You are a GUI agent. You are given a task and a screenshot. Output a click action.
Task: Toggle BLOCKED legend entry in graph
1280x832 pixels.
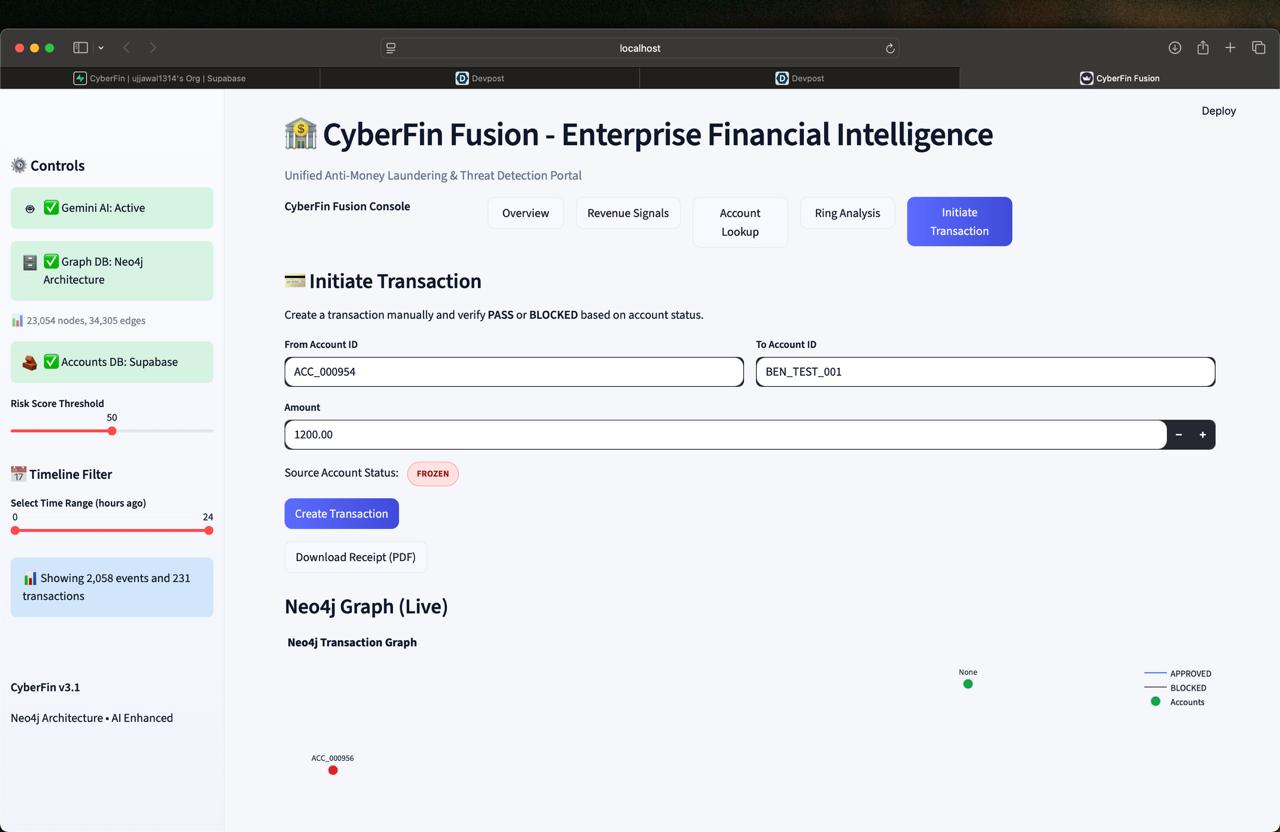click(1175, 688)
